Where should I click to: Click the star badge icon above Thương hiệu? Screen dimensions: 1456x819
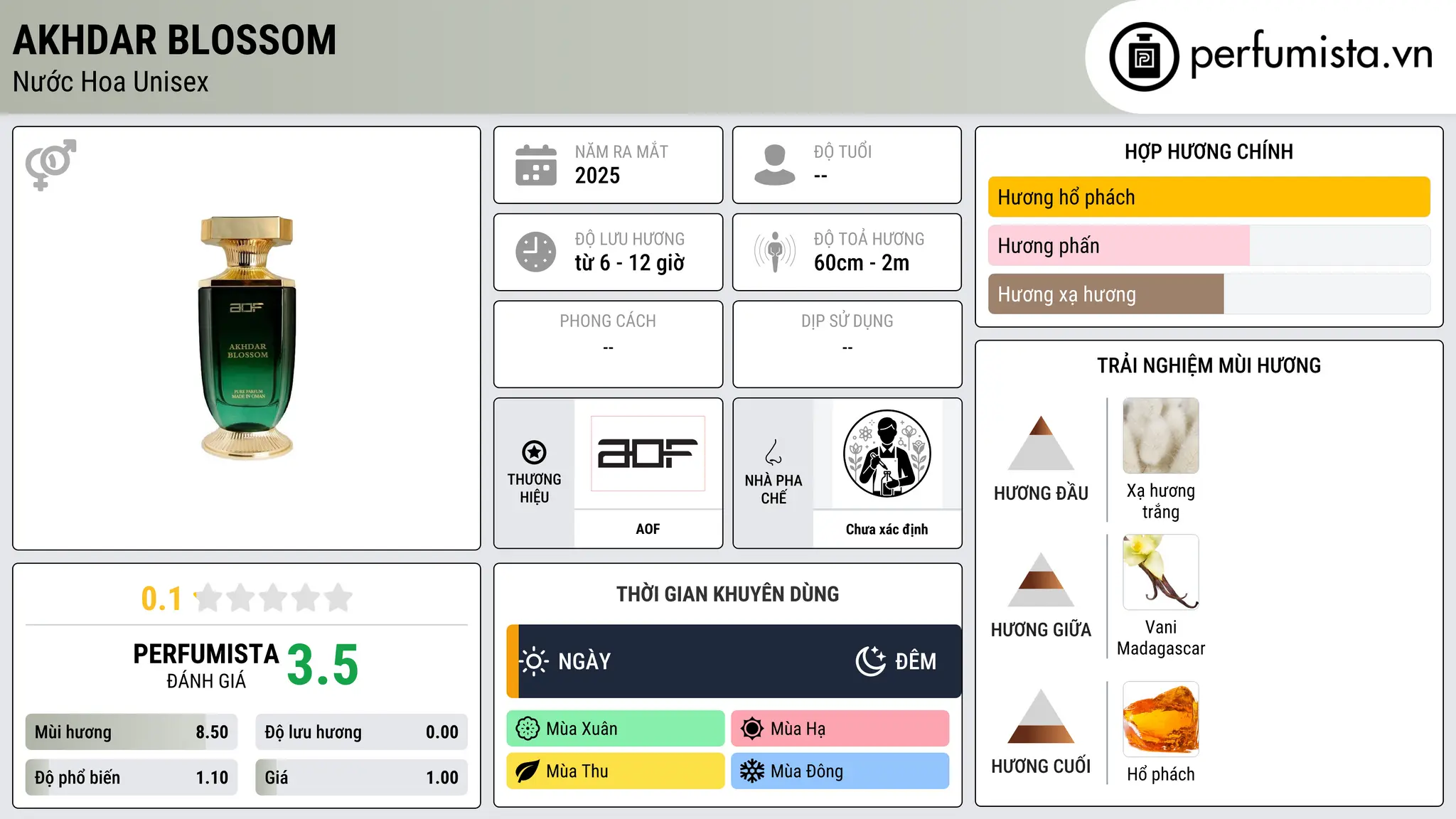tap(534, 452)
